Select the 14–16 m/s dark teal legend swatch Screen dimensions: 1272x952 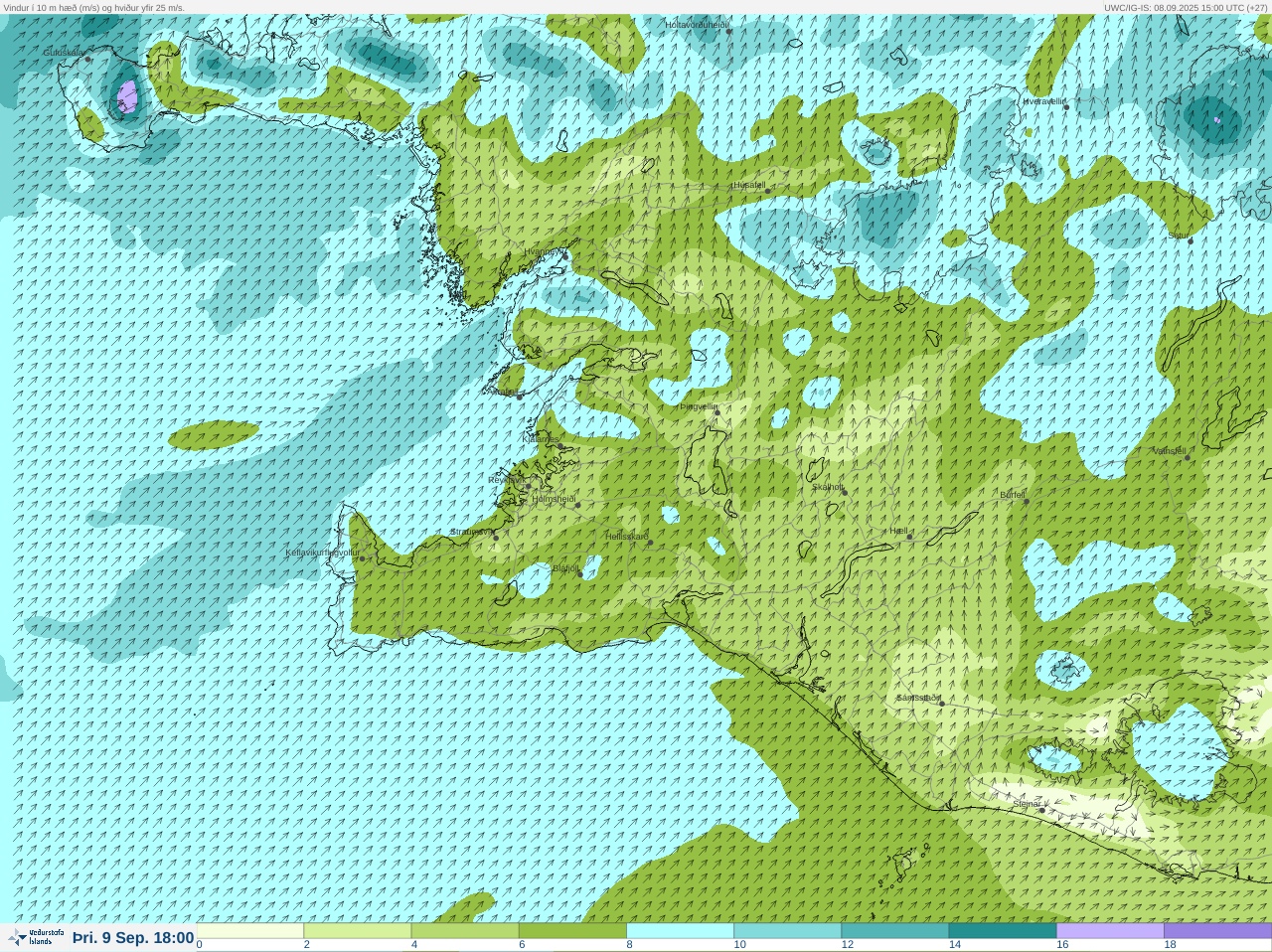tap(1003, 931)
